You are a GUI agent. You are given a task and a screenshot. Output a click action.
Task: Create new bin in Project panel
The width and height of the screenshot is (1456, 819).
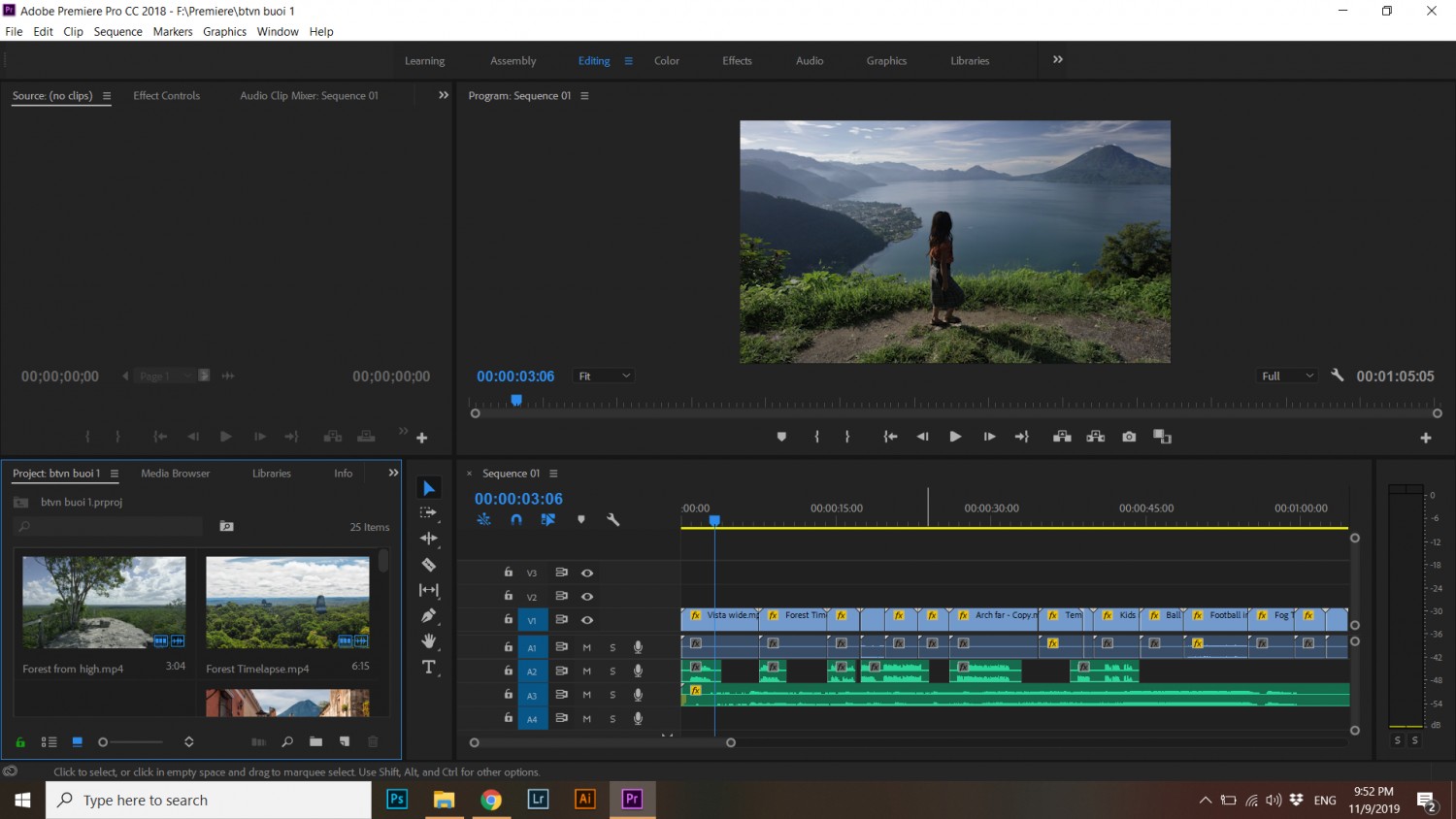click(315, 741)
